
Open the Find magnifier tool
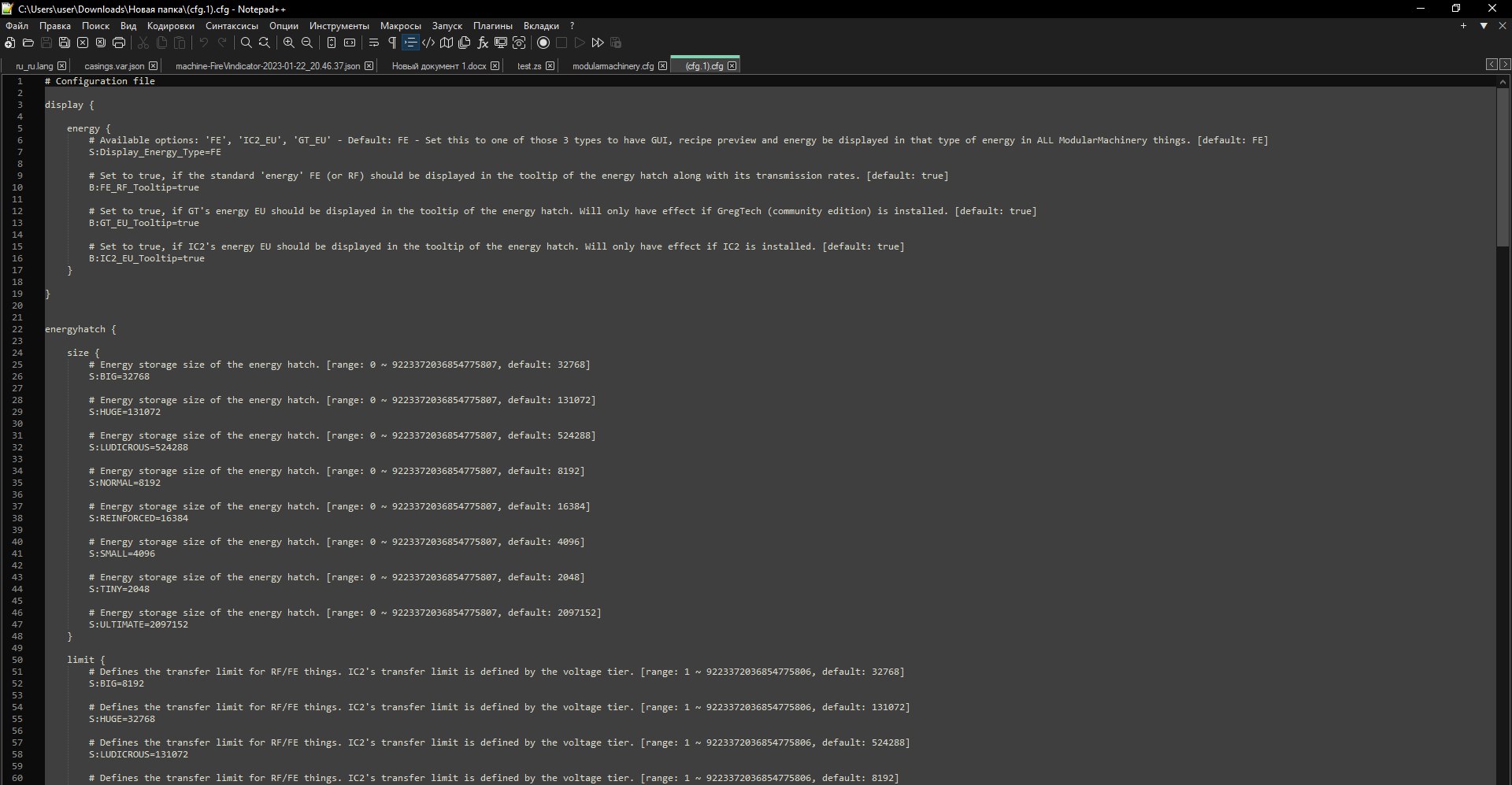[x=246, y=43]
